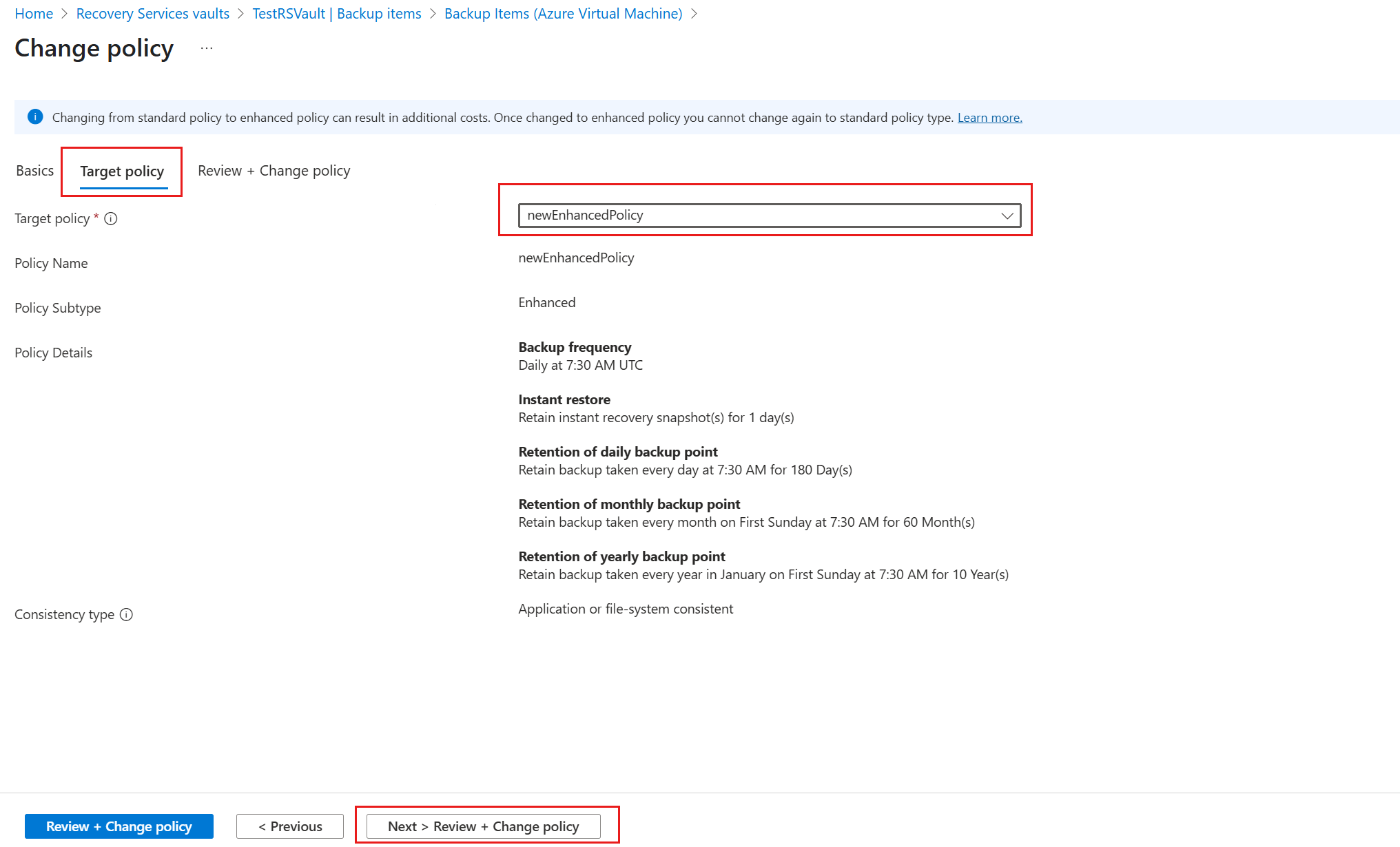
Task: Click Next > Review + Change policy button
Action: point(484,826)
